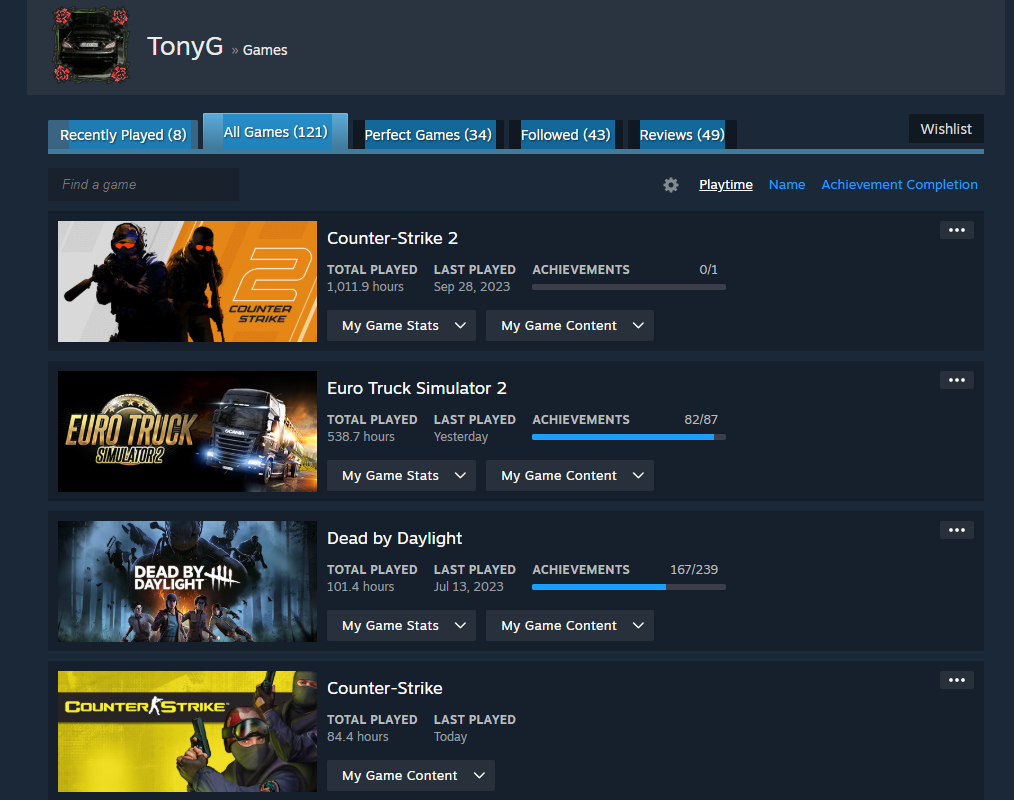This screenshot has width=1014, height=800.
Task: Open the three-dot menu for Counter-Strike 2
Action: click(x=956, y=230)
